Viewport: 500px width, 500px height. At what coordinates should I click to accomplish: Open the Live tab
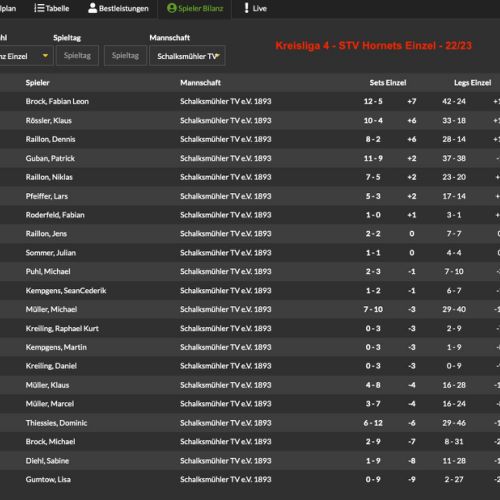point(255,8)
